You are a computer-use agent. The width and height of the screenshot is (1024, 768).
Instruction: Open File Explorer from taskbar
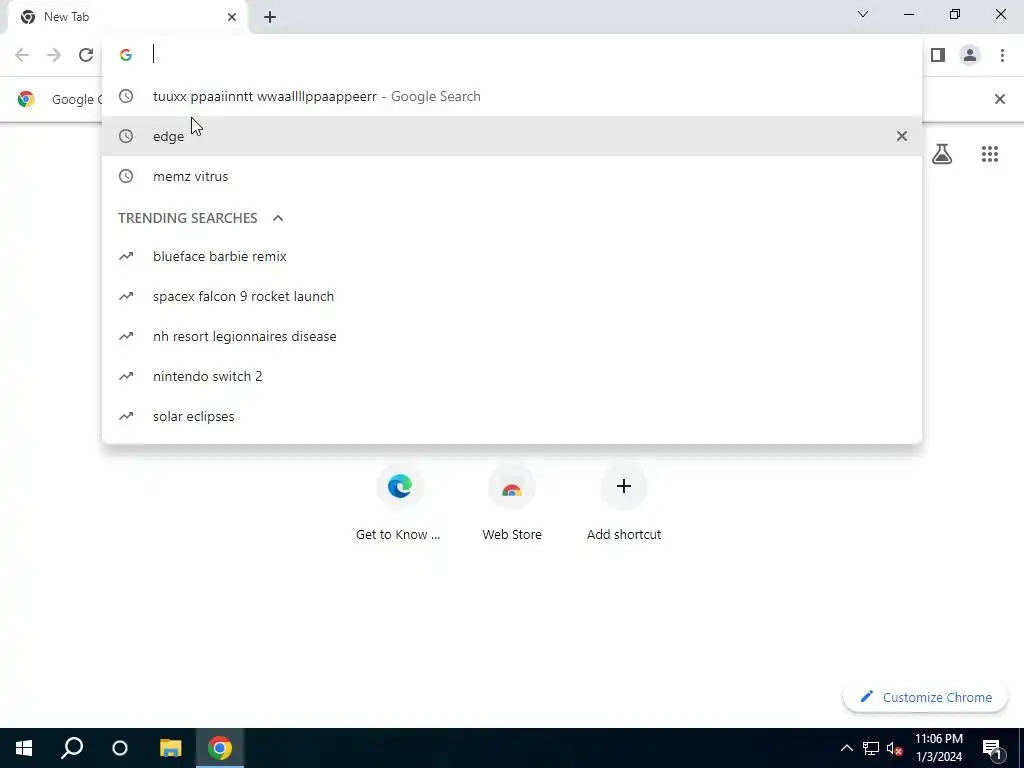pyautogui.click(x=170, y=748)
